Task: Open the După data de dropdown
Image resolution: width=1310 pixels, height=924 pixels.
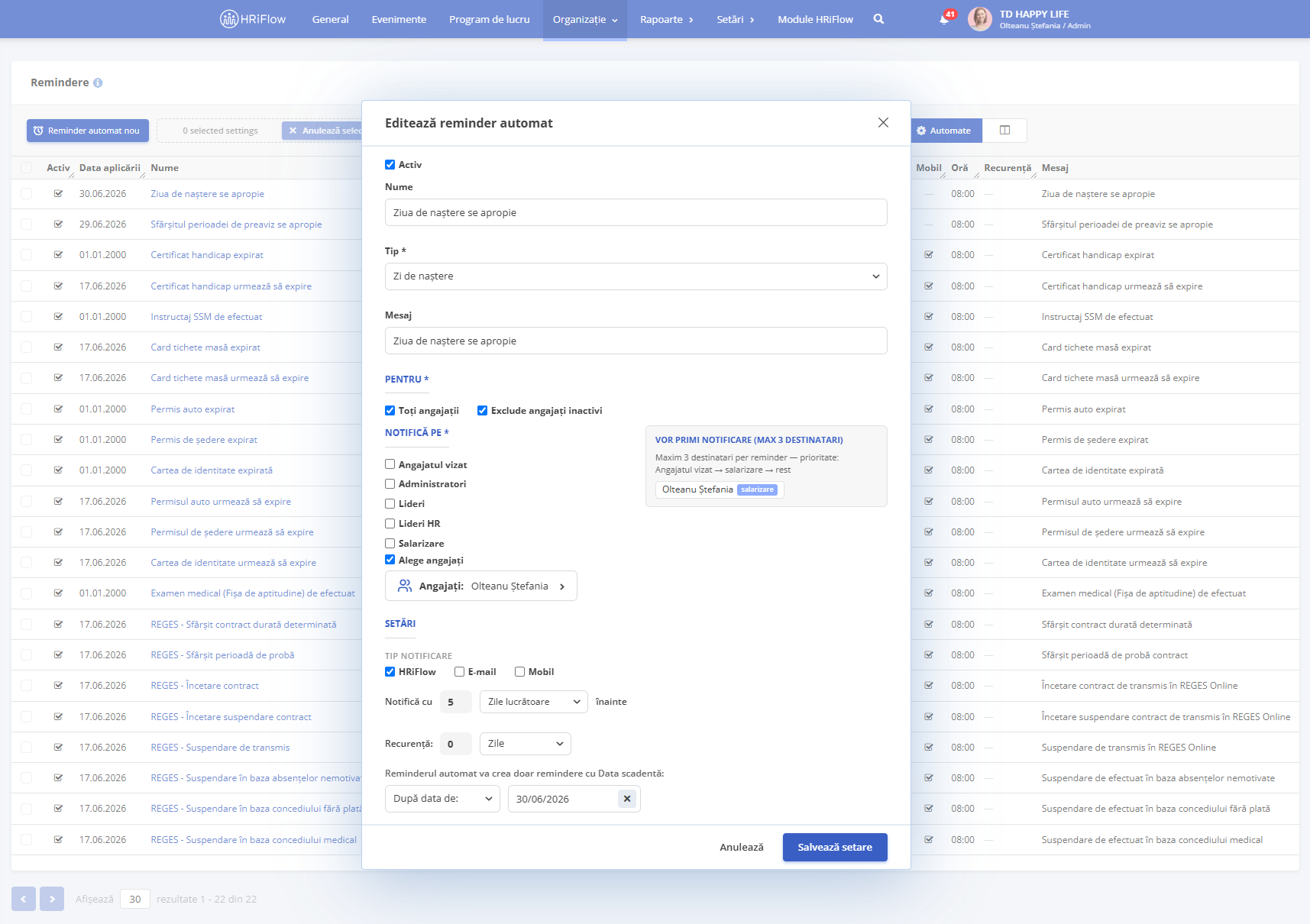Action: [x=442, y=799]
